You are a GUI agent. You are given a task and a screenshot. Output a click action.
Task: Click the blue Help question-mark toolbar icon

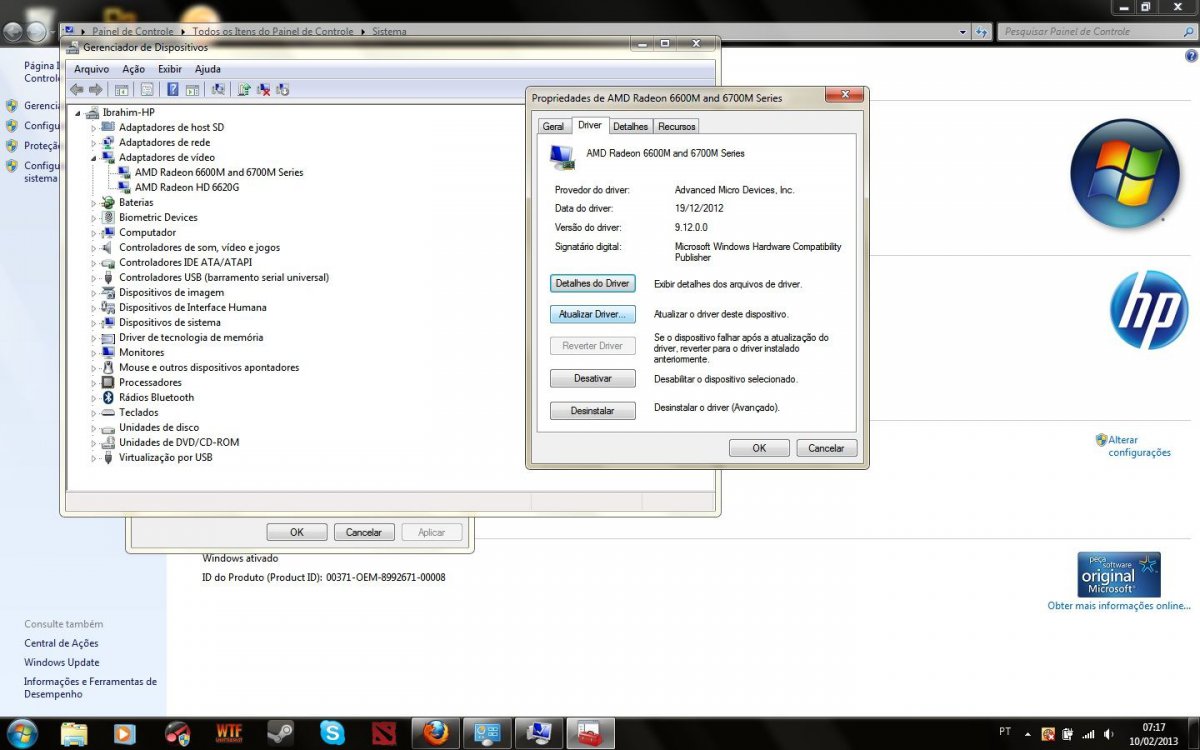172,89
